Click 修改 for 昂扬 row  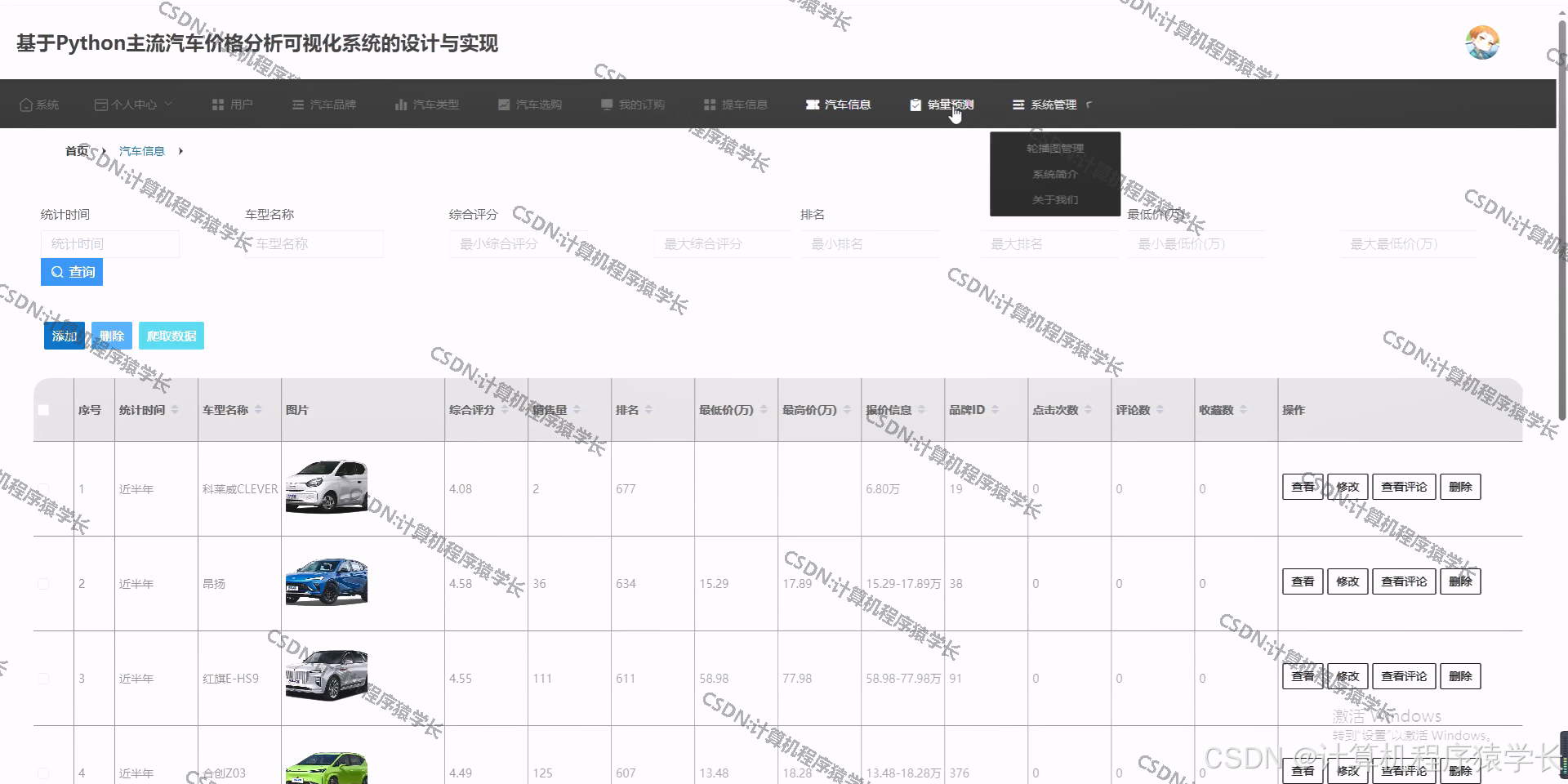[1347, 581]
